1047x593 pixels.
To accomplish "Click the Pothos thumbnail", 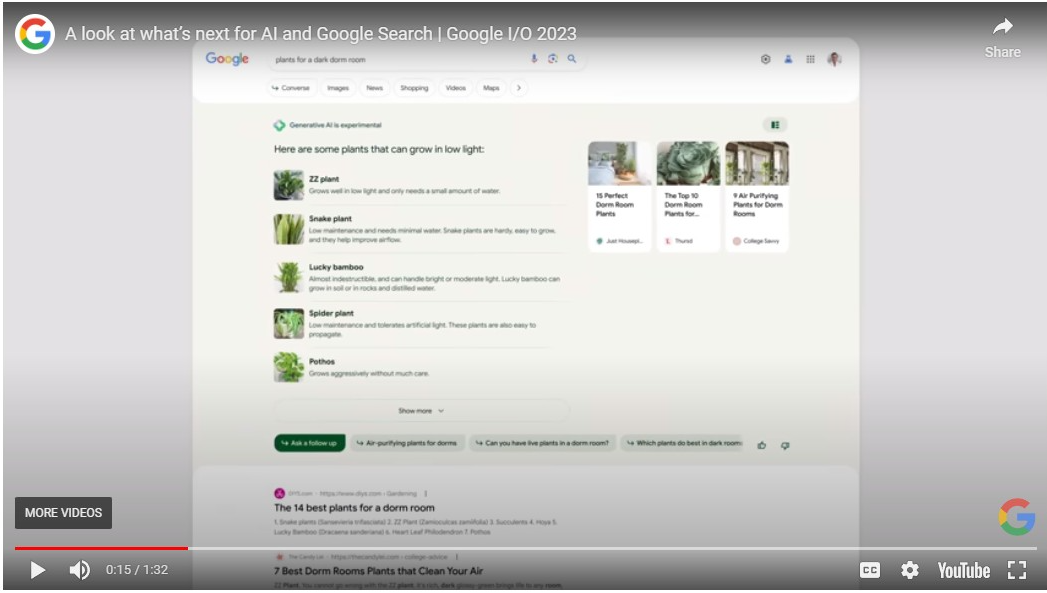I will pos(288,367).
